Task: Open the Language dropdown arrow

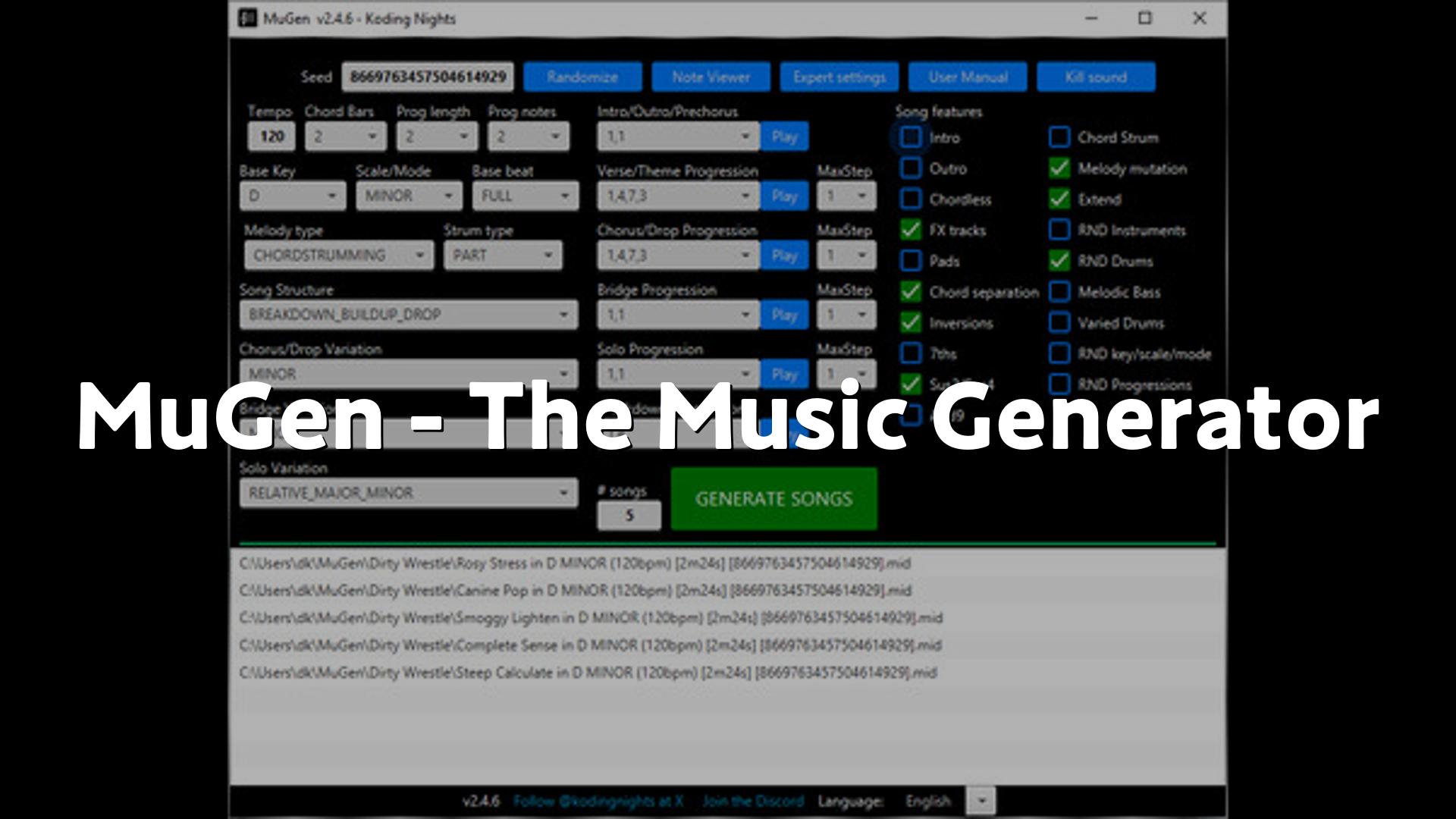Action: coord(982,801)
